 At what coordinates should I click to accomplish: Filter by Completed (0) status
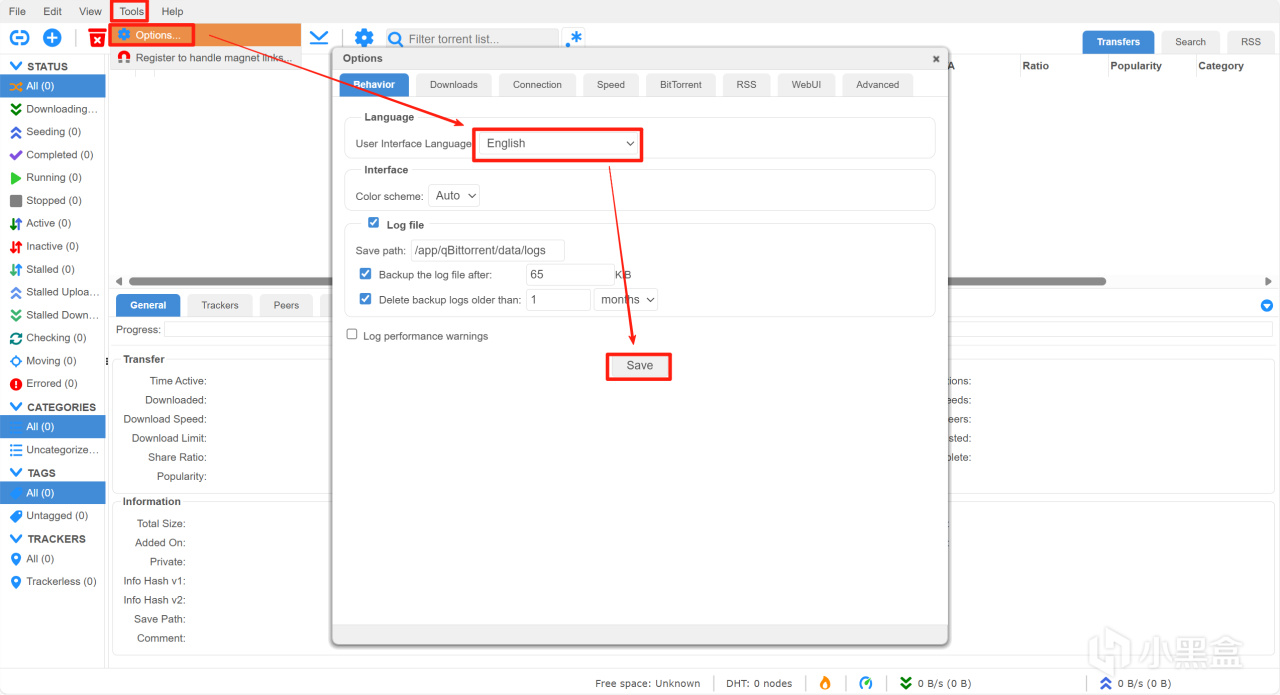[52, 155]
